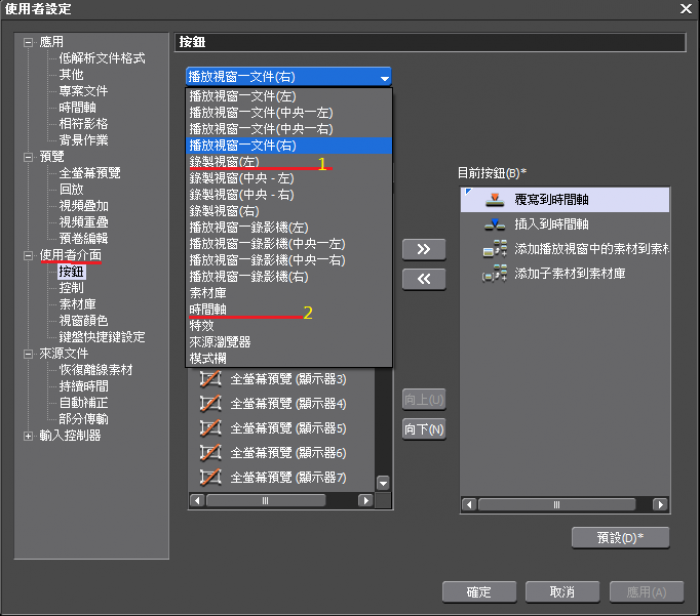
Task: Collapse the 應用 tree node
Action: (28, 42)
